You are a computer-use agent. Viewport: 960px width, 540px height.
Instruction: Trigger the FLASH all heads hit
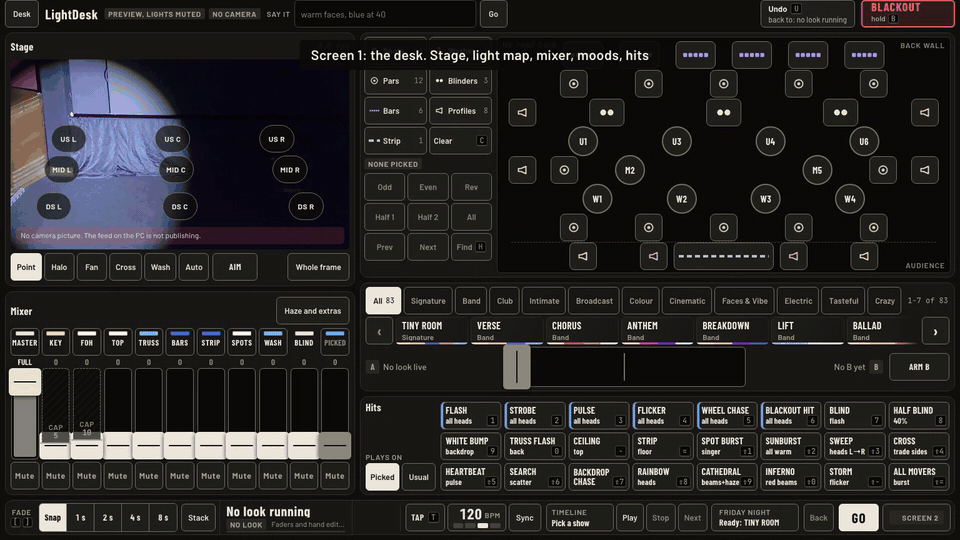pyautogui.click(x=470, y=415)
